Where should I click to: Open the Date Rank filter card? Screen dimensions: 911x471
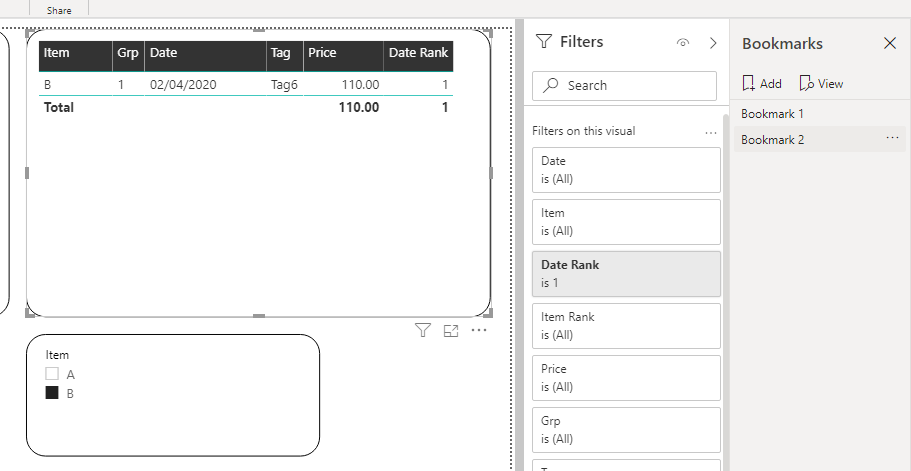coord(626,274)
